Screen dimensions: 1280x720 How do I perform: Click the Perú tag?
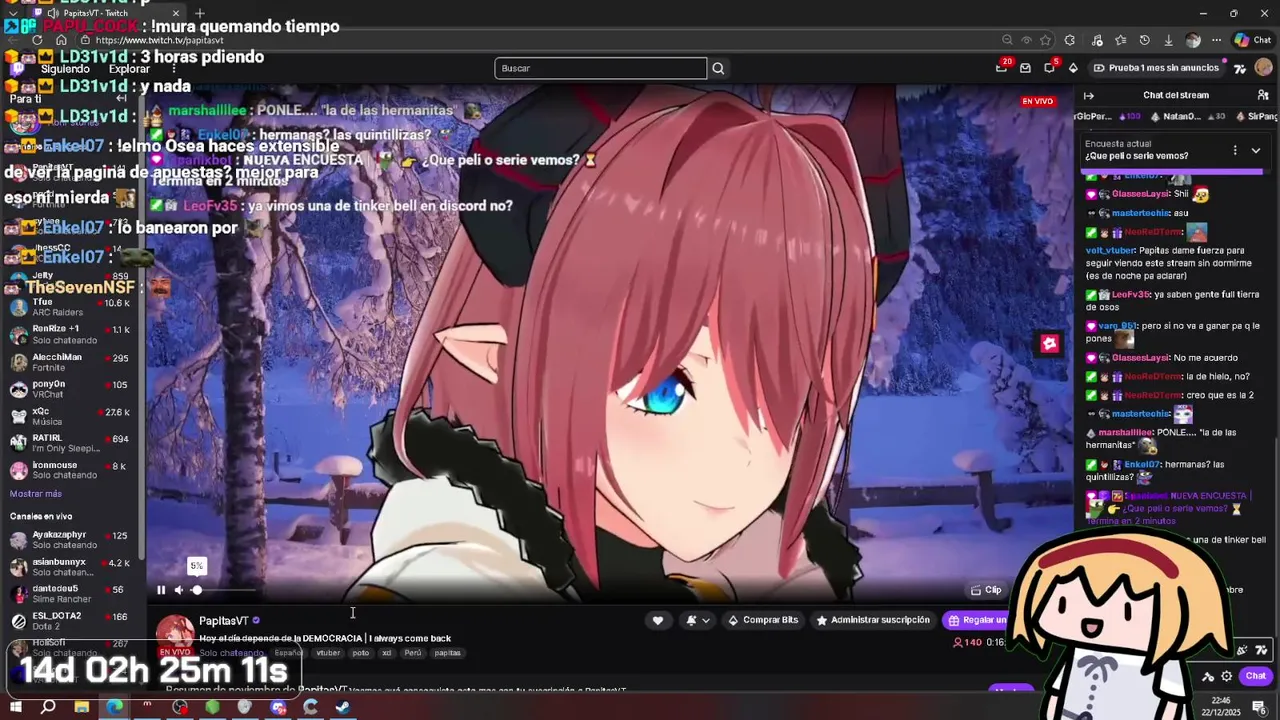click(412, 653)
